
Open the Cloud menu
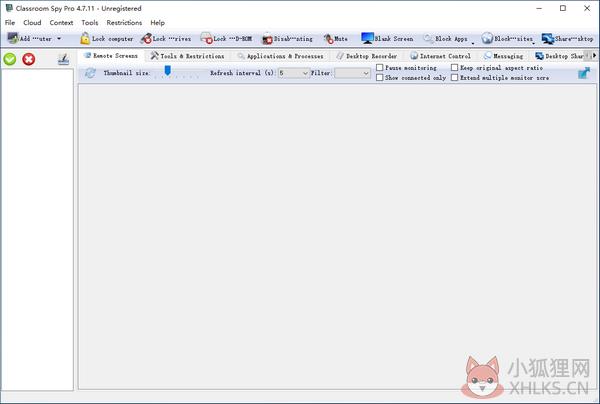[32, 23]
